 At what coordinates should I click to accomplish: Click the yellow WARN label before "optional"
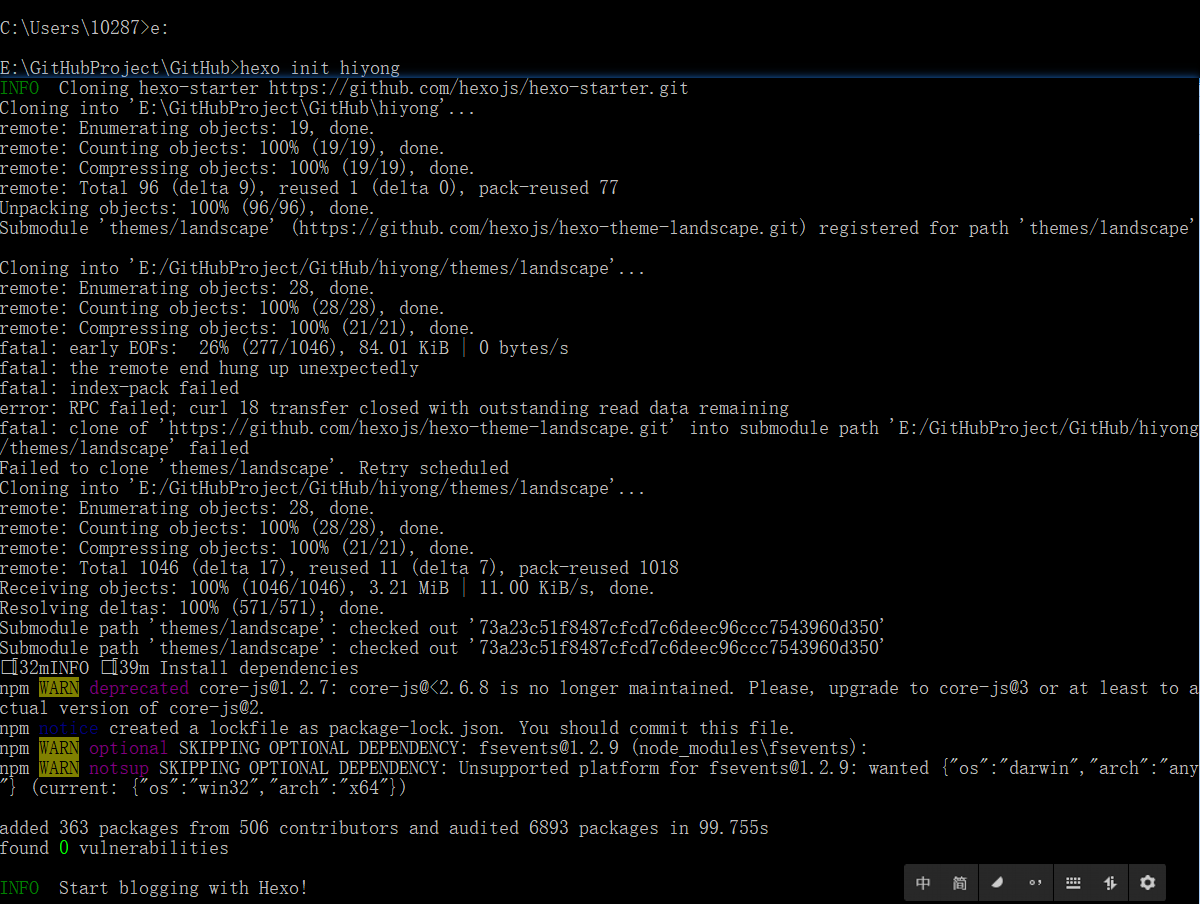(x=59, y=748)
